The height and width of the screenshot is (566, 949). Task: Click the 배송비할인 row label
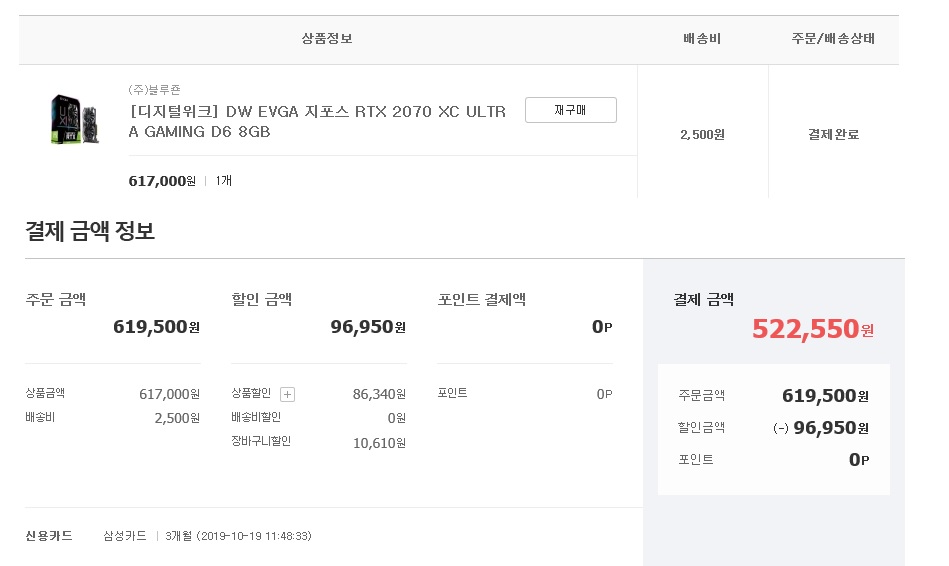pyautogui.click(x=256, y=417)
